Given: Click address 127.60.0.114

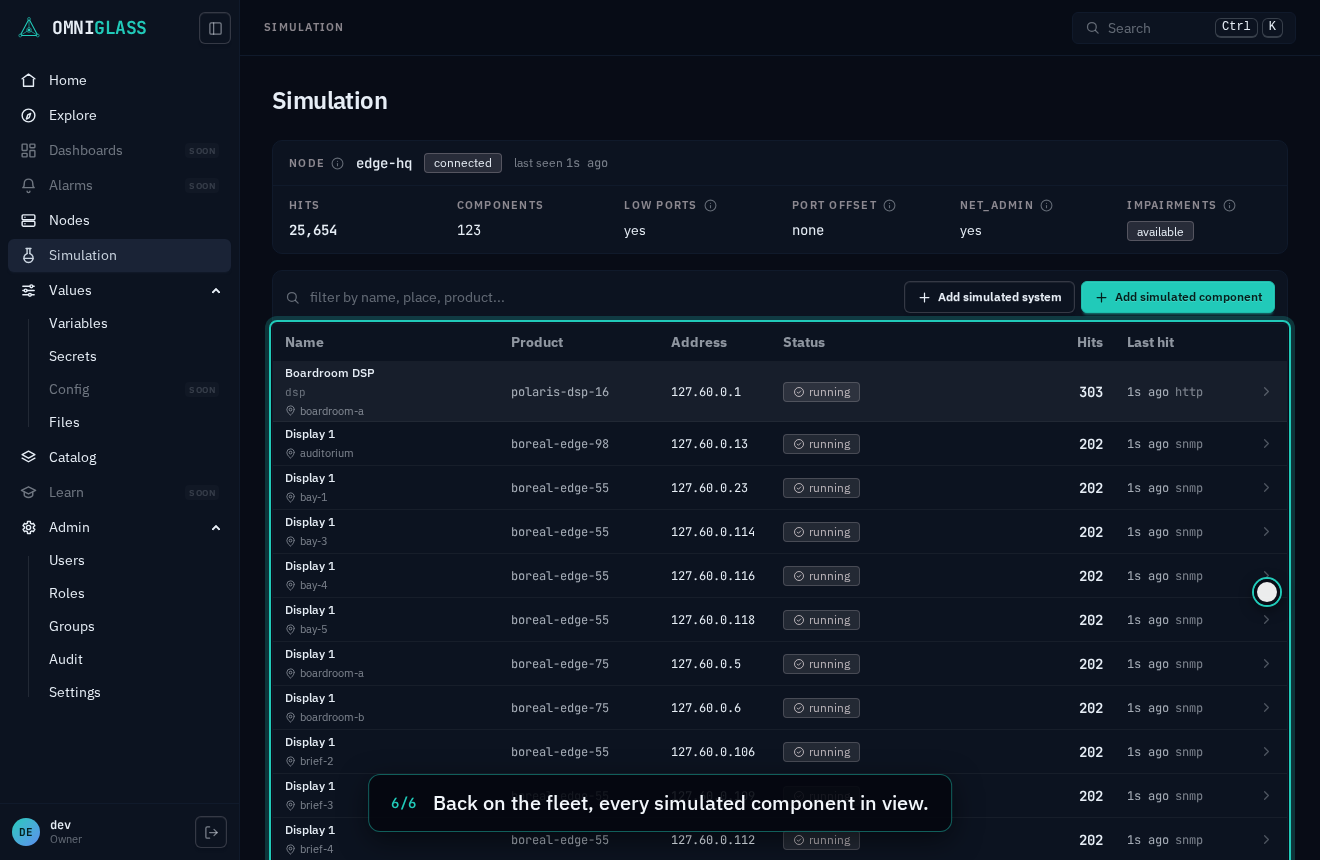Looking at the screenshot, I should tap(713, 532).
